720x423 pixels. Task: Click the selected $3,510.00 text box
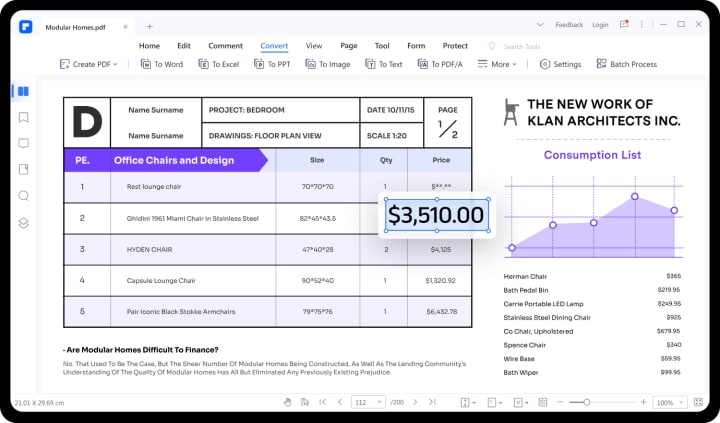coord(436,215)
